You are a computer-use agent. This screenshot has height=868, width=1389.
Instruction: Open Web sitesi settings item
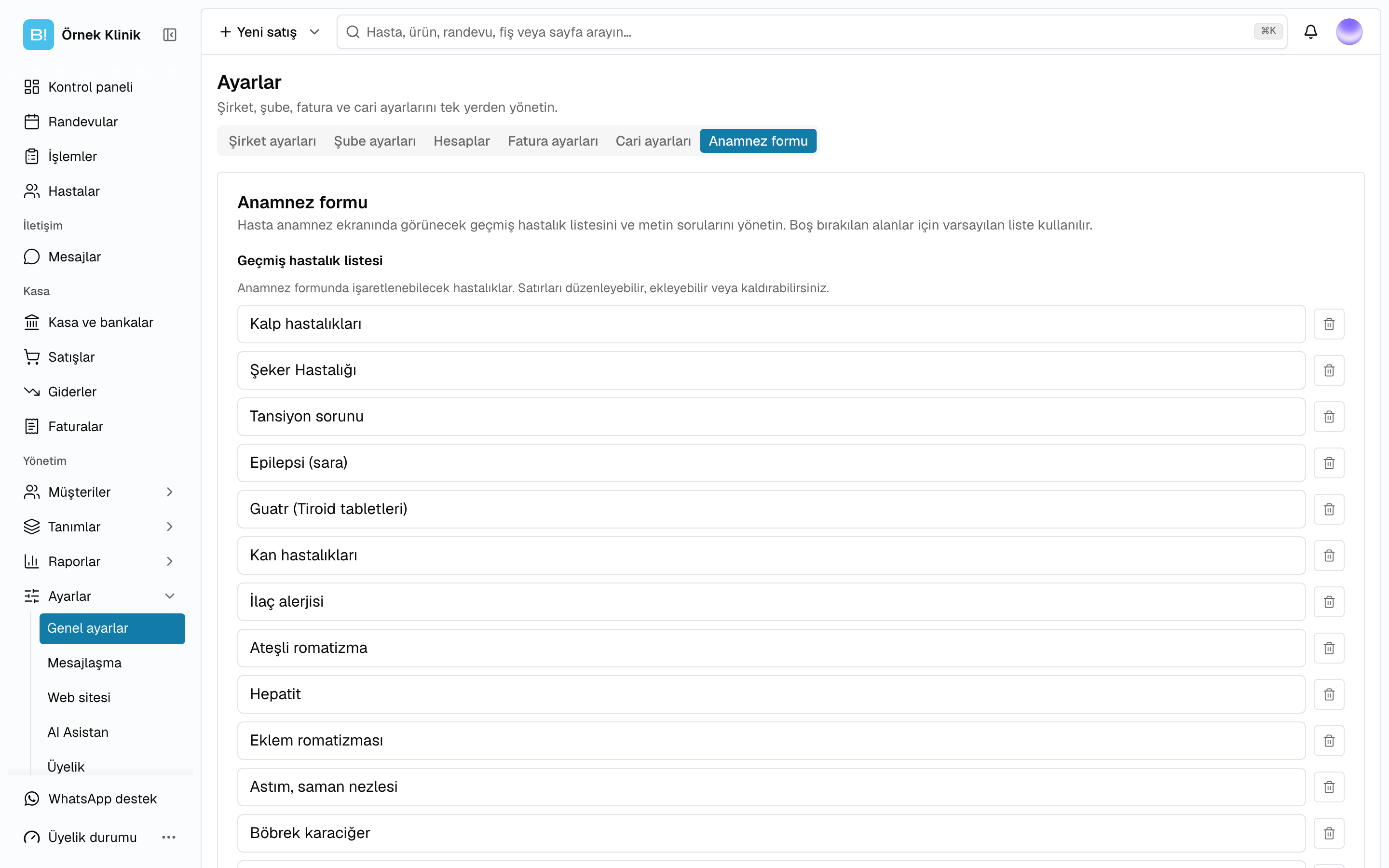click(112, 697)
